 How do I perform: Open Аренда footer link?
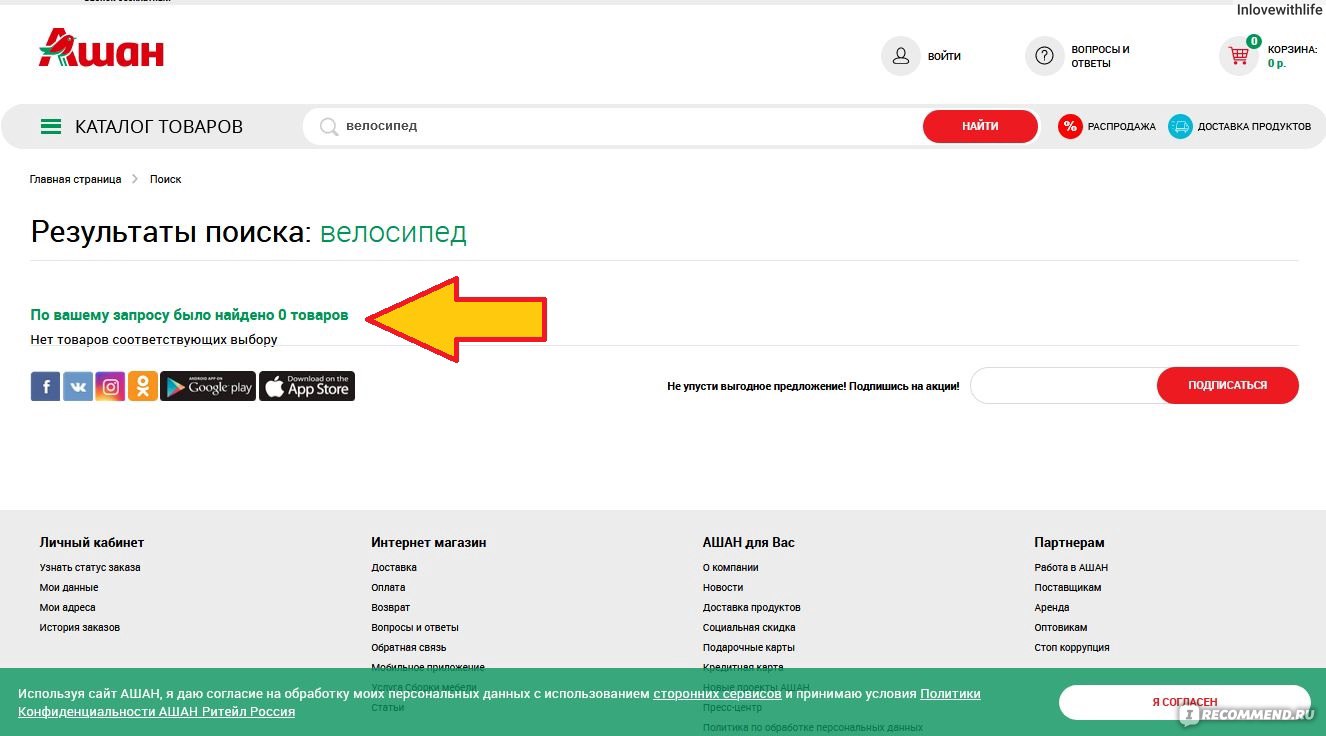pyautogui.click(x=1052, y=607)
